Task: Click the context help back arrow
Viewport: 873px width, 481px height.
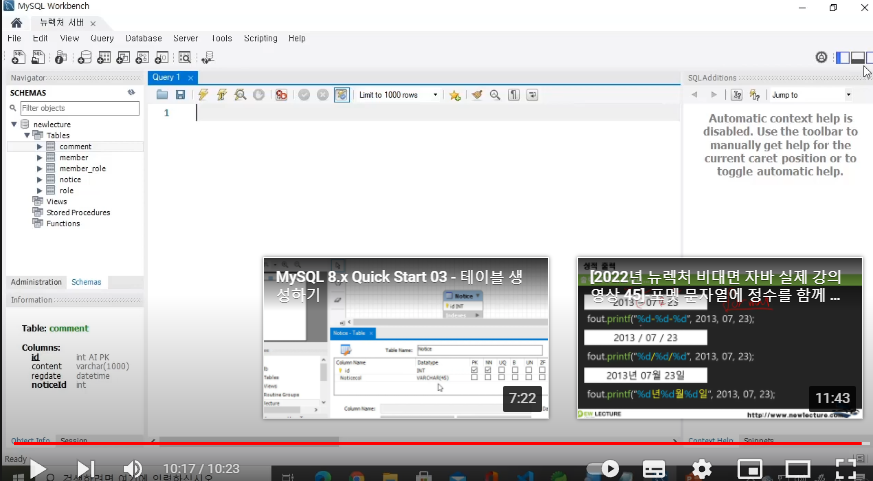Action: pyautogui.click(x=694, y=95)
